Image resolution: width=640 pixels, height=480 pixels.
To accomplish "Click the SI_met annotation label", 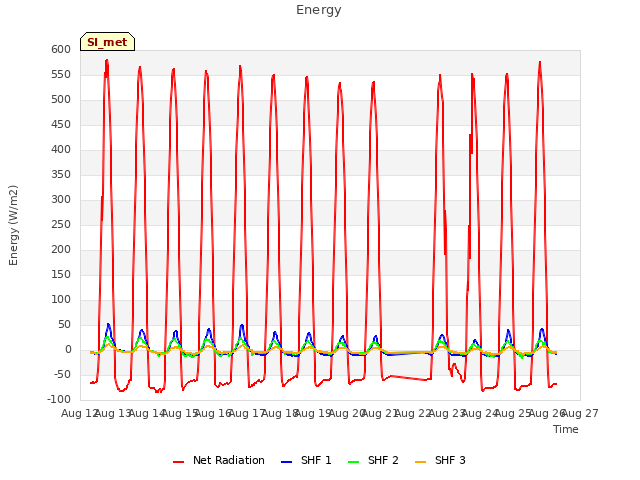I will point(107,42).
